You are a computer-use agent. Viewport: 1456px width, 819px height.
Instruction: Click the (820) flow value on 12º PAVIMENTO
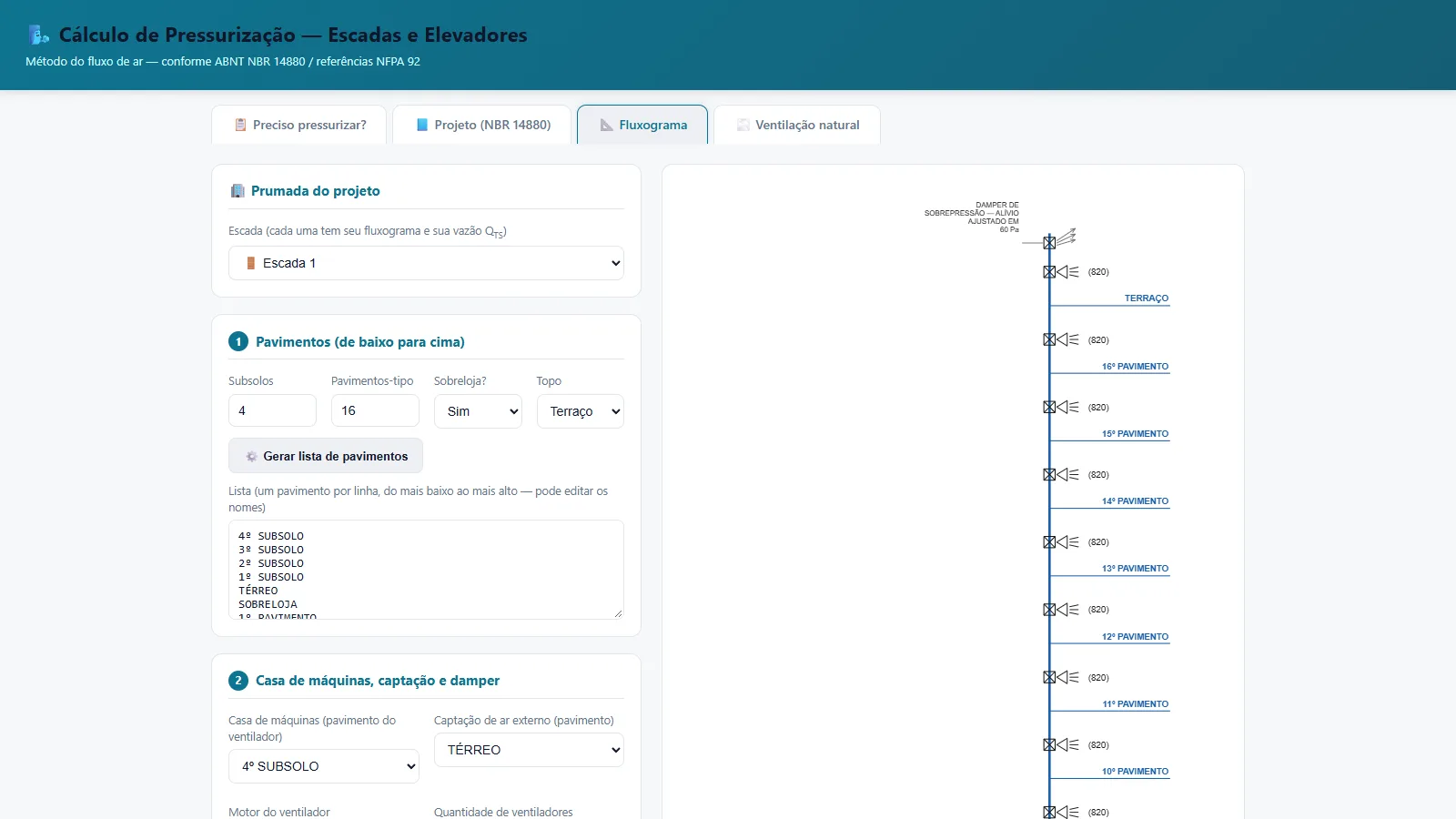[x=1098, y=610]
